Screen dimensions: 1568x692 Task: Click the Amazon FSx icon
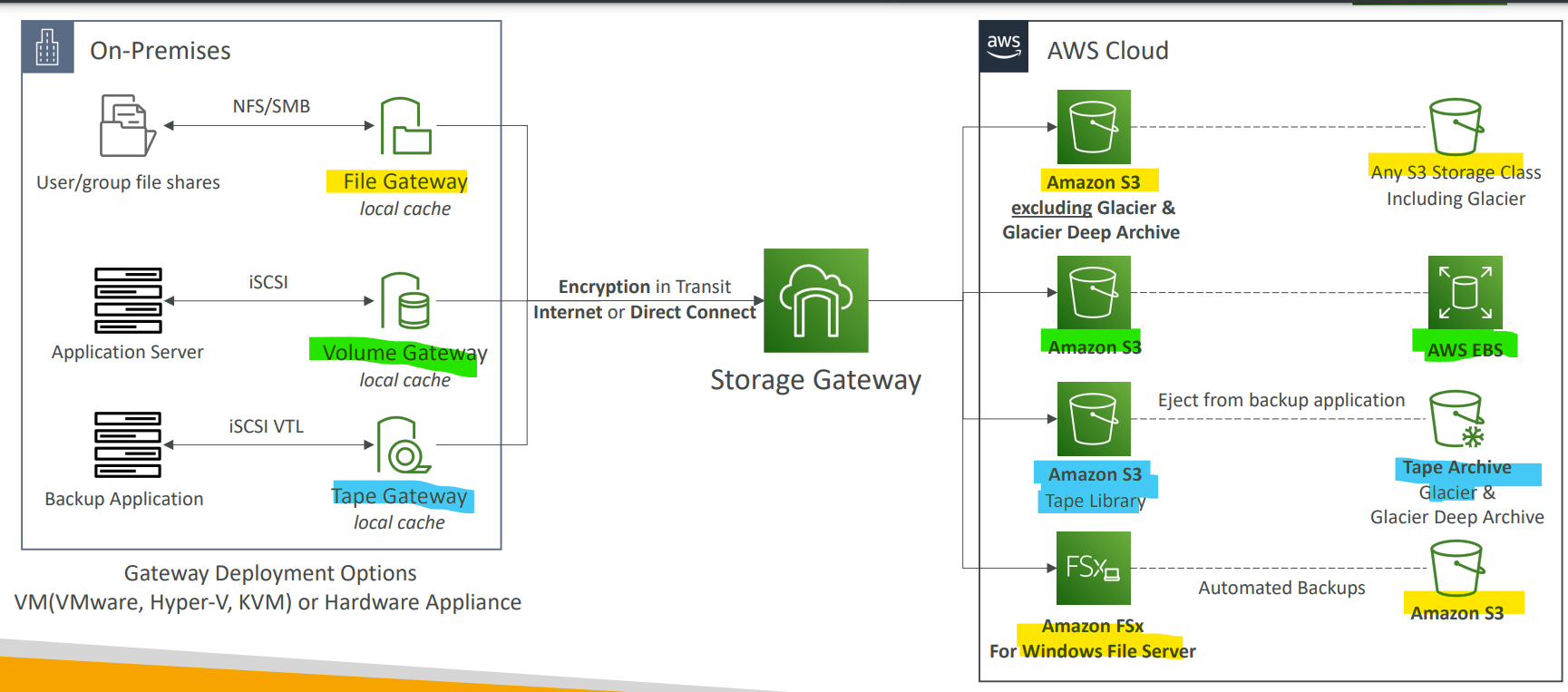point(1094,568)
